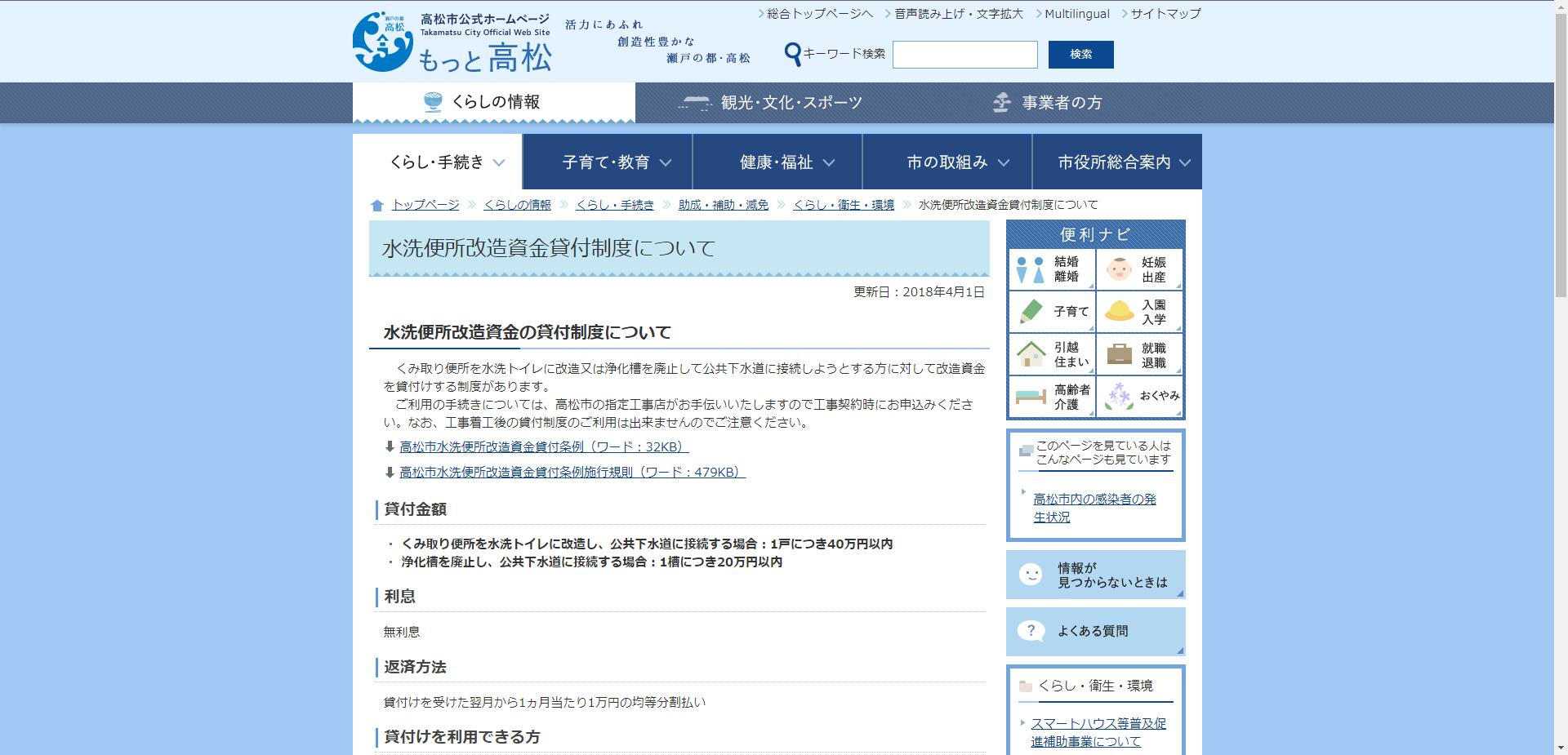Click inside the keyword search field

tap(964, 55)
